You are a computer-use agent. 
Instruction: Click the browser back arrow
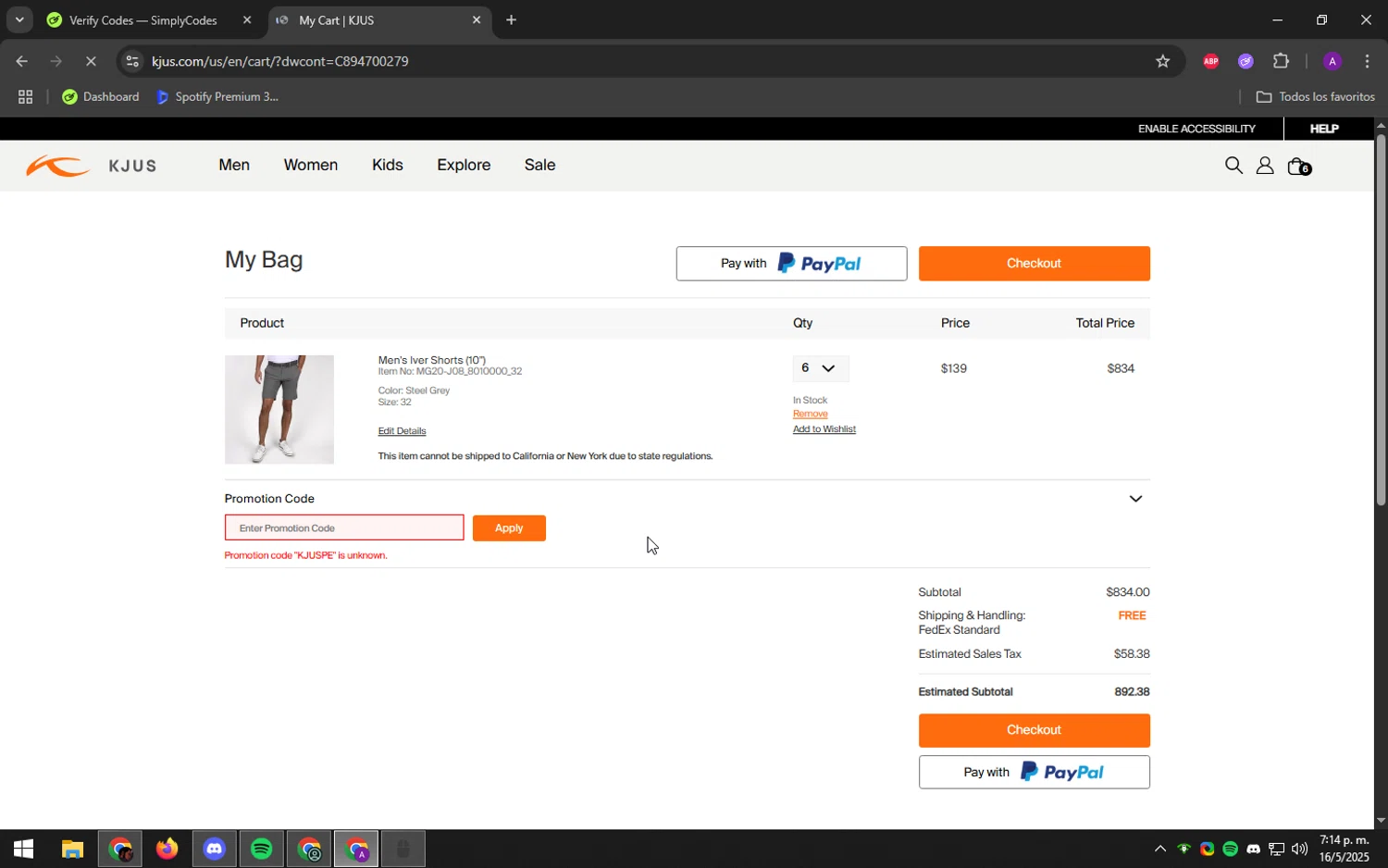(21, 61)
